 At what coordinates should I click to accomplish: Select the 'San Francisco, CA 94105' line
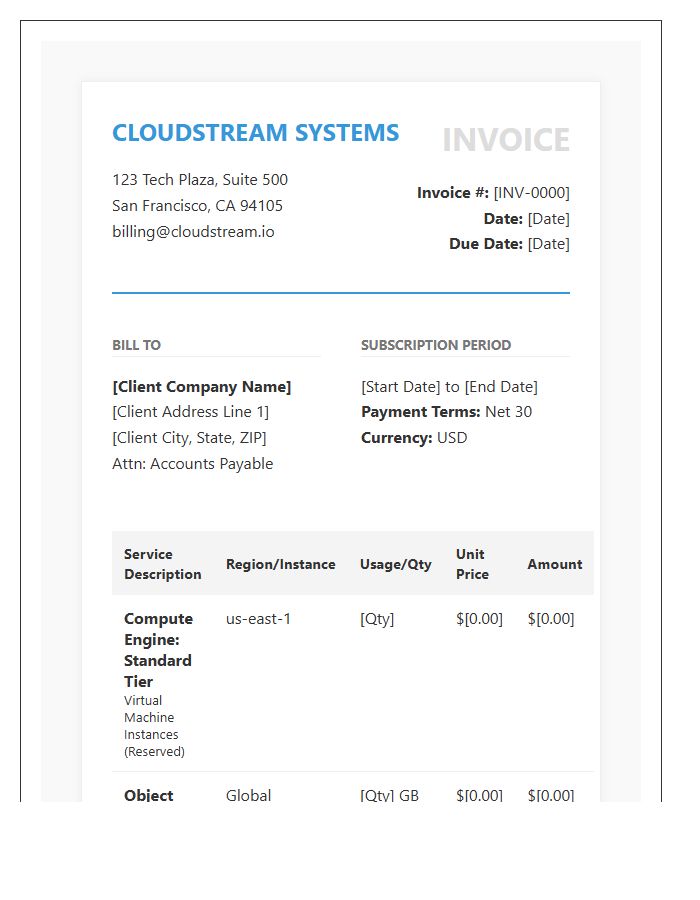[x=197, y=205]
